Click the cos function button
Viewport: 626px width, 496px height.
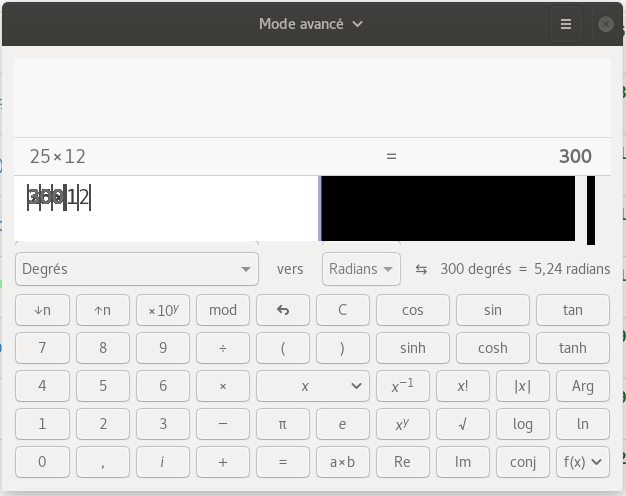413,310
